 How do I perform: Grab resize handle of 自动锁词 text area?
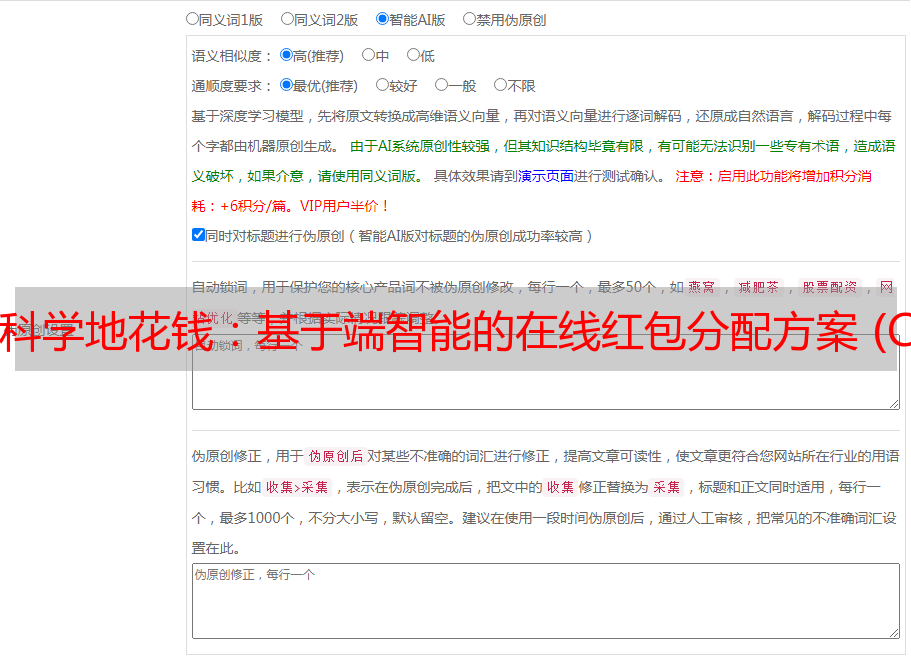tap(894, 404)
